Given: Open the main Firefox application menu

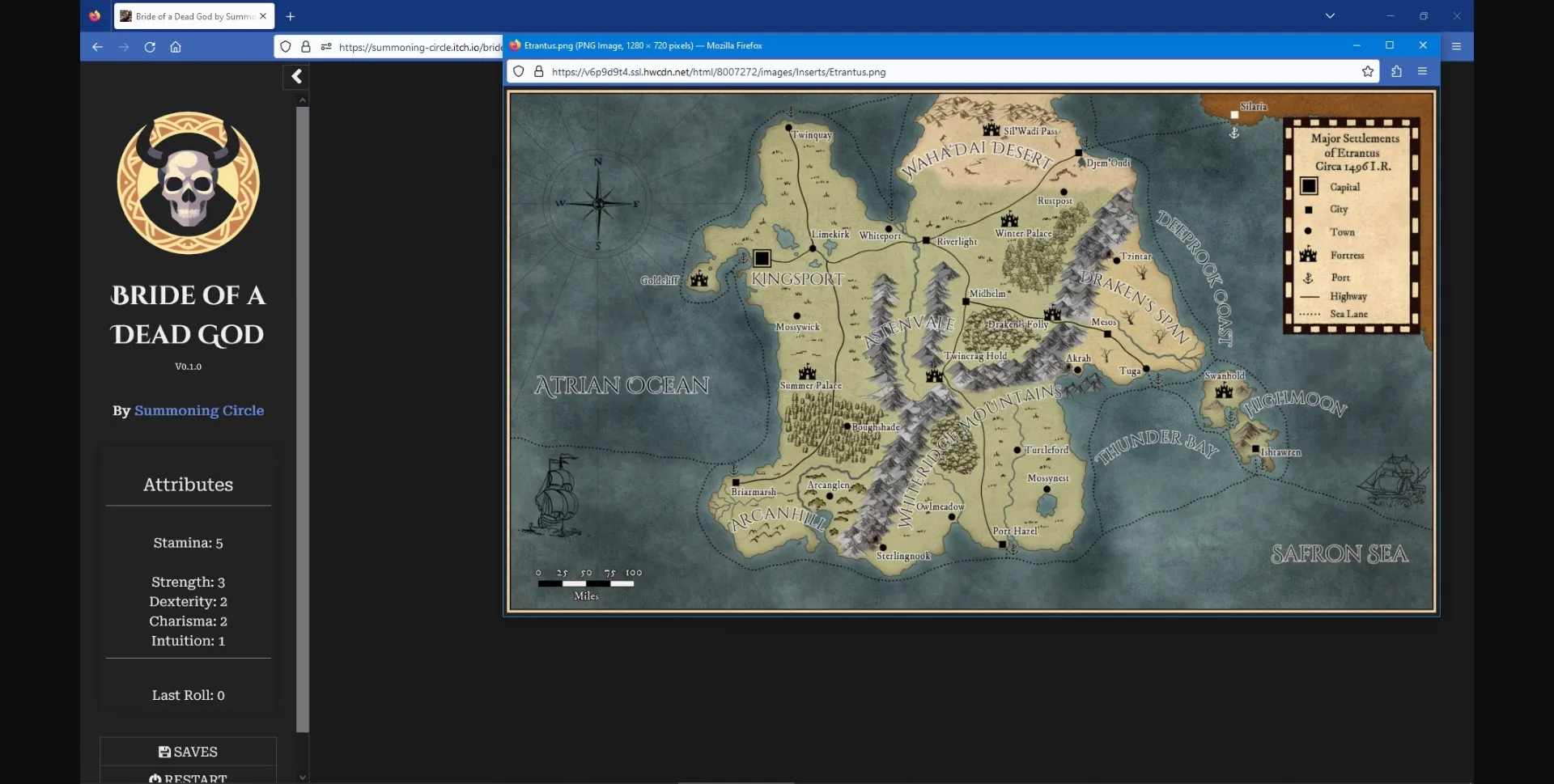Looking at the screenshot, I should click(1456, 46).
